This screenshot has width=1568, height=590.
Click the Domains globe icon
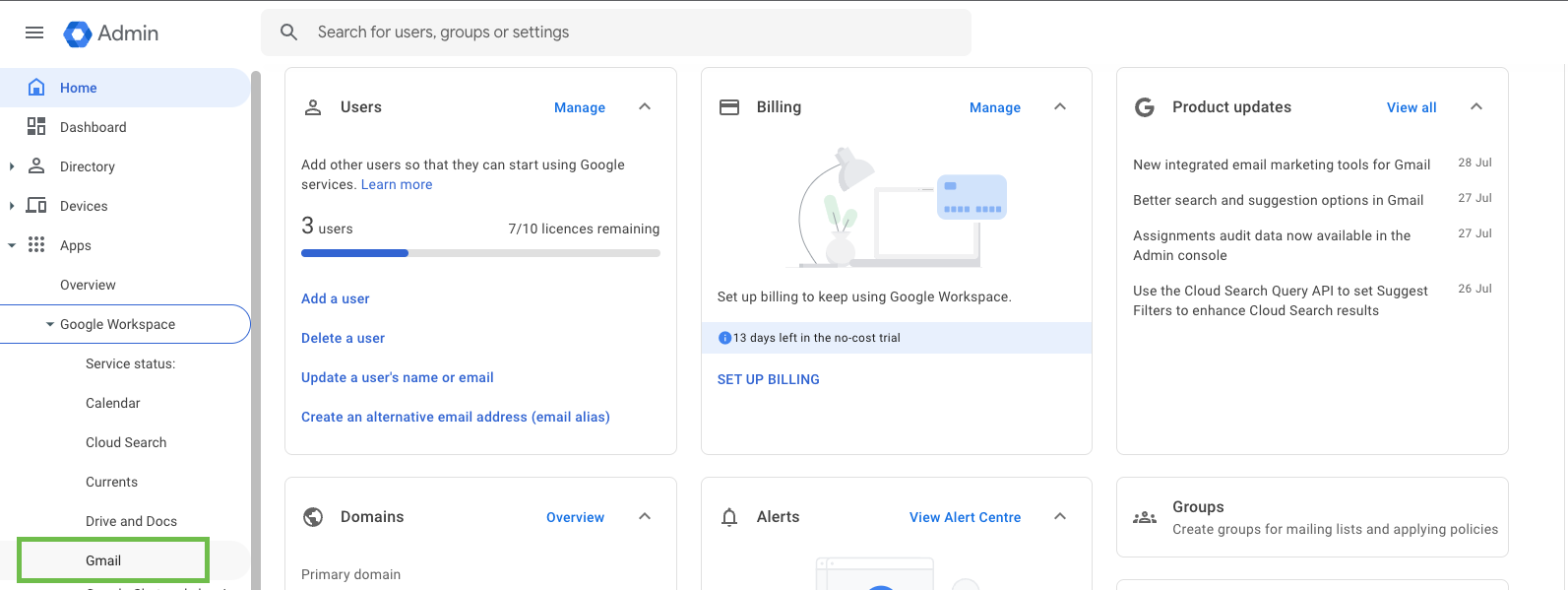(x=313, y=517)
